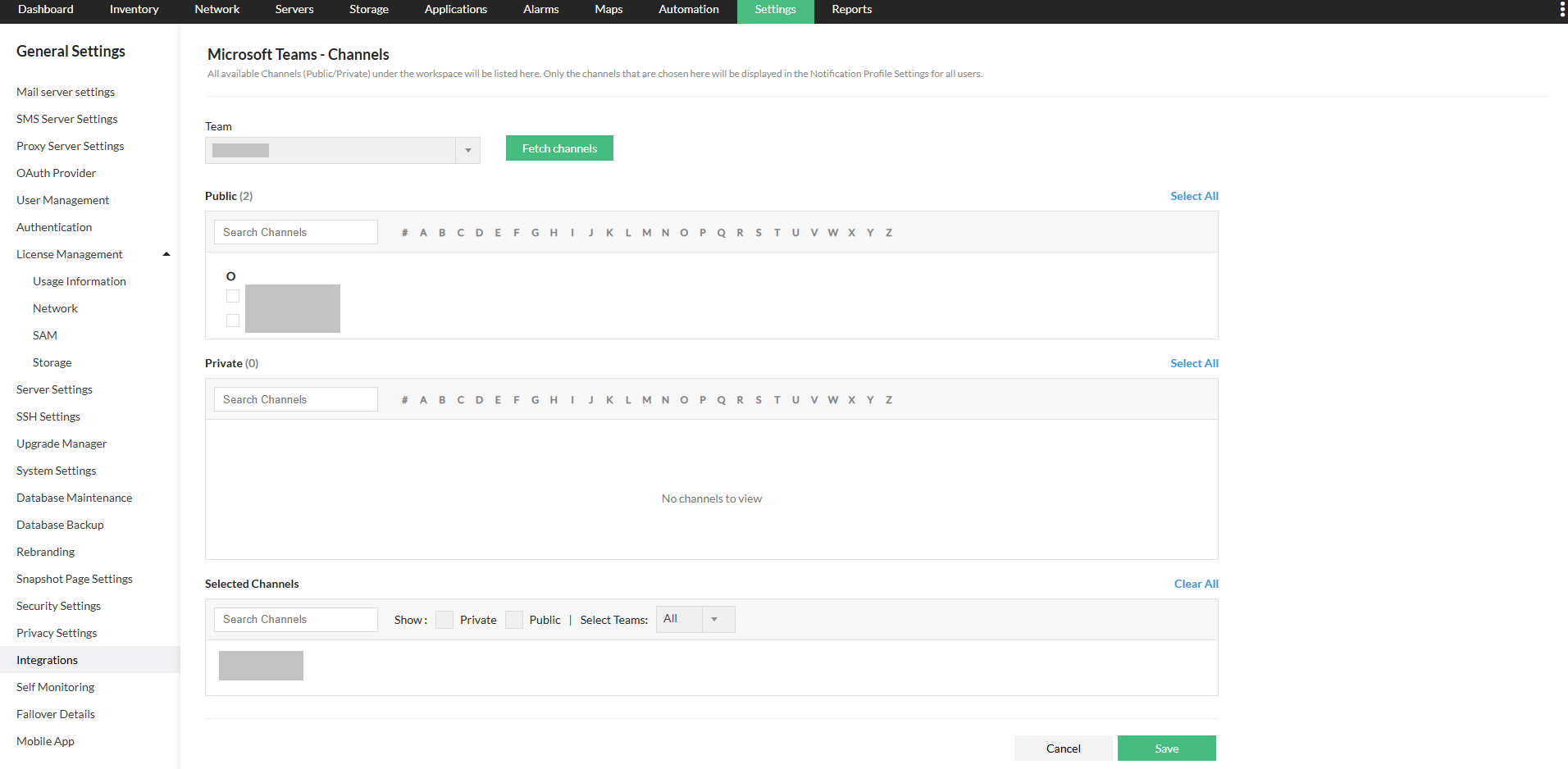Open Database Maintenance

pyautogui.click(x=75, y=498)
